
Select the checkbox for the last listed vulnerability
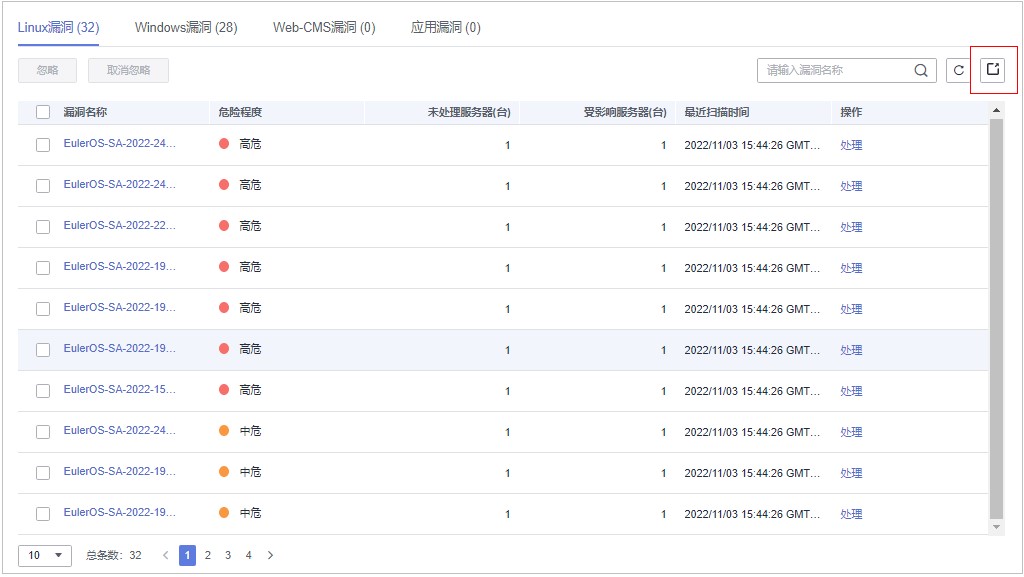pyautogui.click(x=43, y=513)
